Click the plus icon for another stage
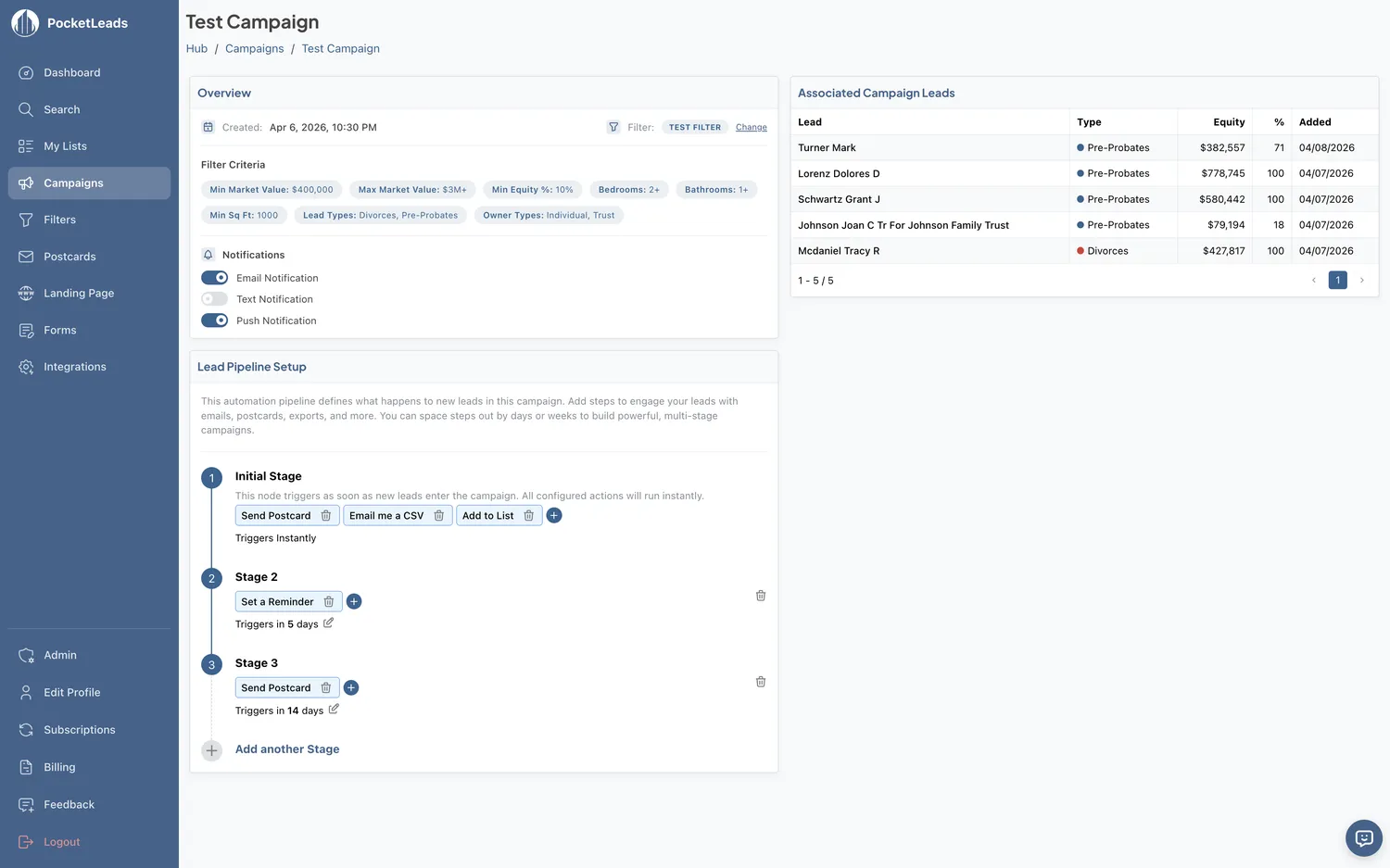Viewport: 1390px width, 868px height. click(212, 750)
